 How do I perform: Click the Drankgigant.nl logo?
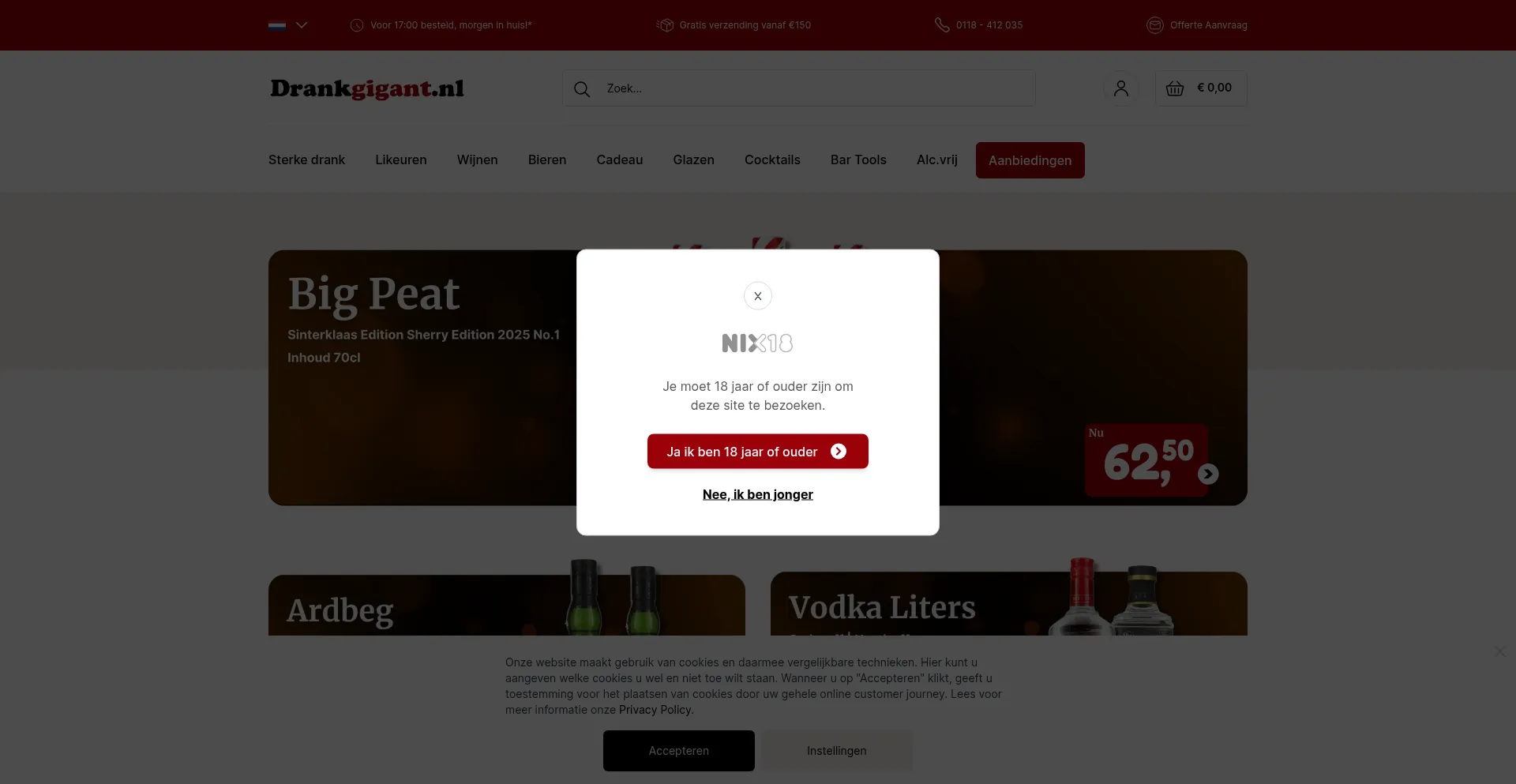click(x=367, y=89)
